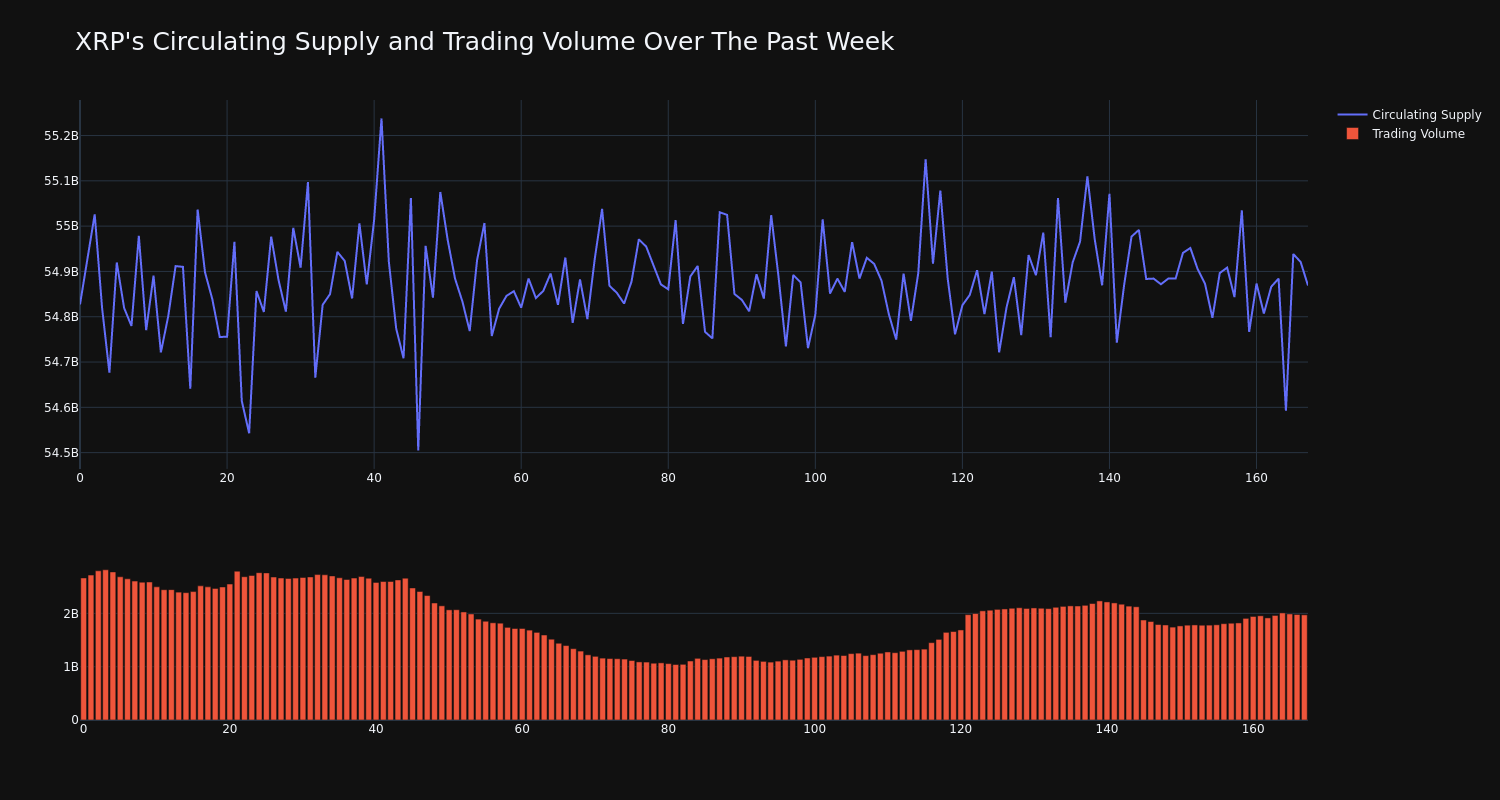Viewport: 1500px width, 800px height.
Task: Click the 55.1B y-axis label
Action: point(61,181)
